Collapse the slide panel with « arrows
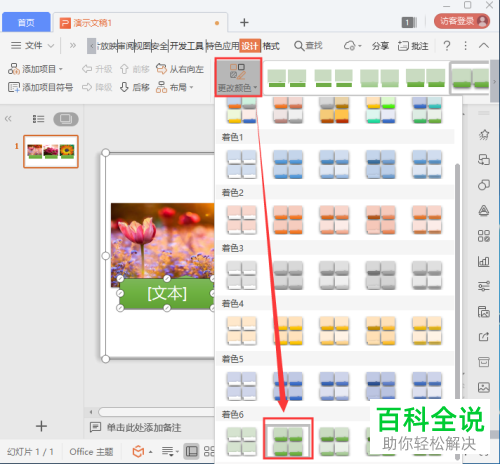This screenshot has height=464, width=500. (x=8, y=119)
